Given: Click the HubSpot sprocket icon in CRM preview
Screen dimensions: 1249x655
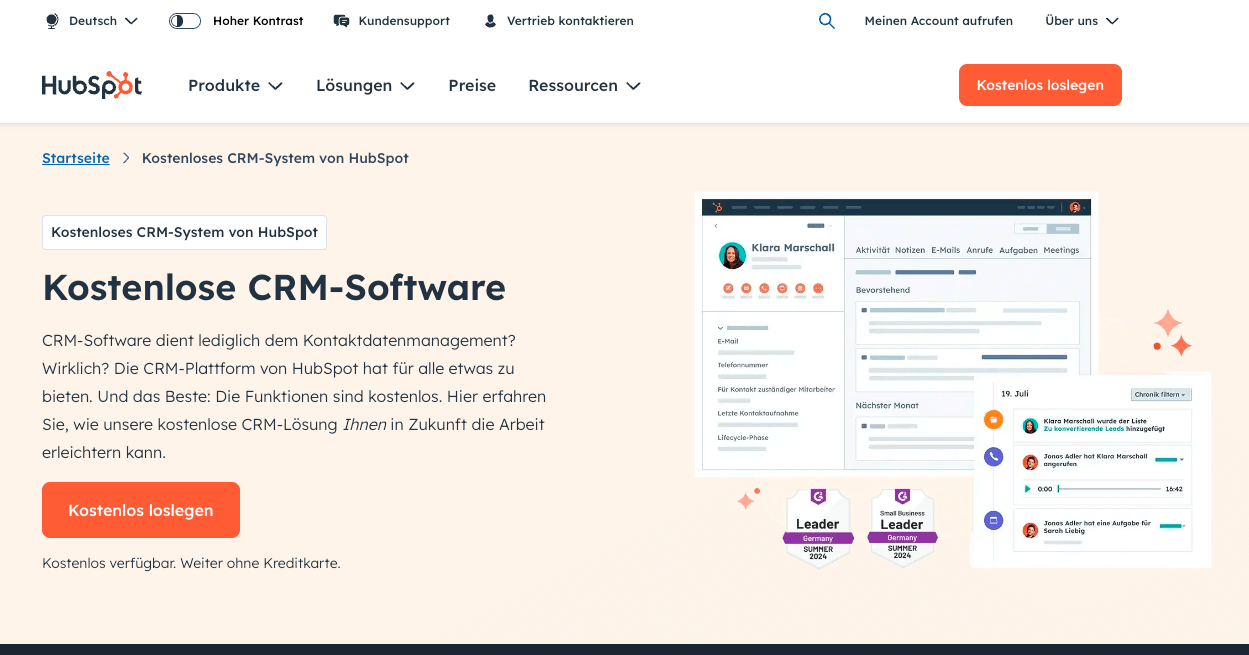Looking at the screenshot, I should click(x=717, y=207).
